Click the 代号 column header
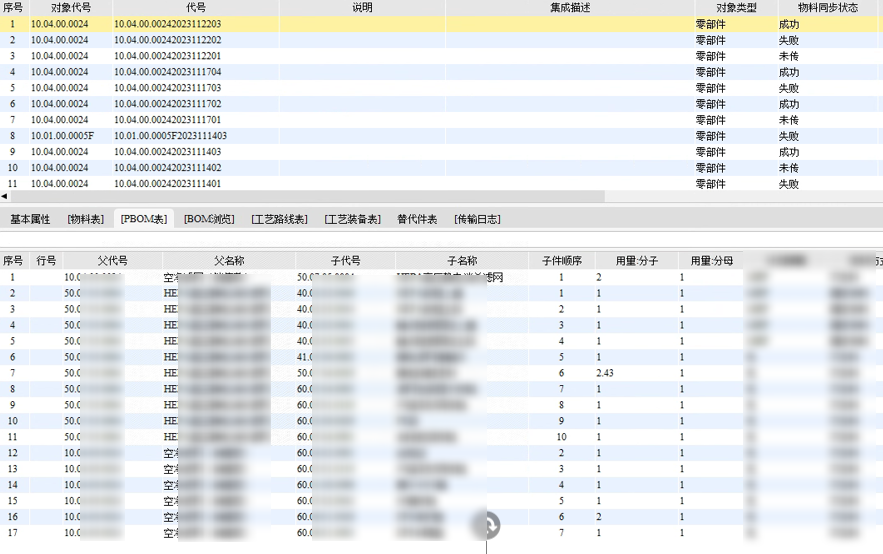Screen dimensions: 883x554 point(195,7)
